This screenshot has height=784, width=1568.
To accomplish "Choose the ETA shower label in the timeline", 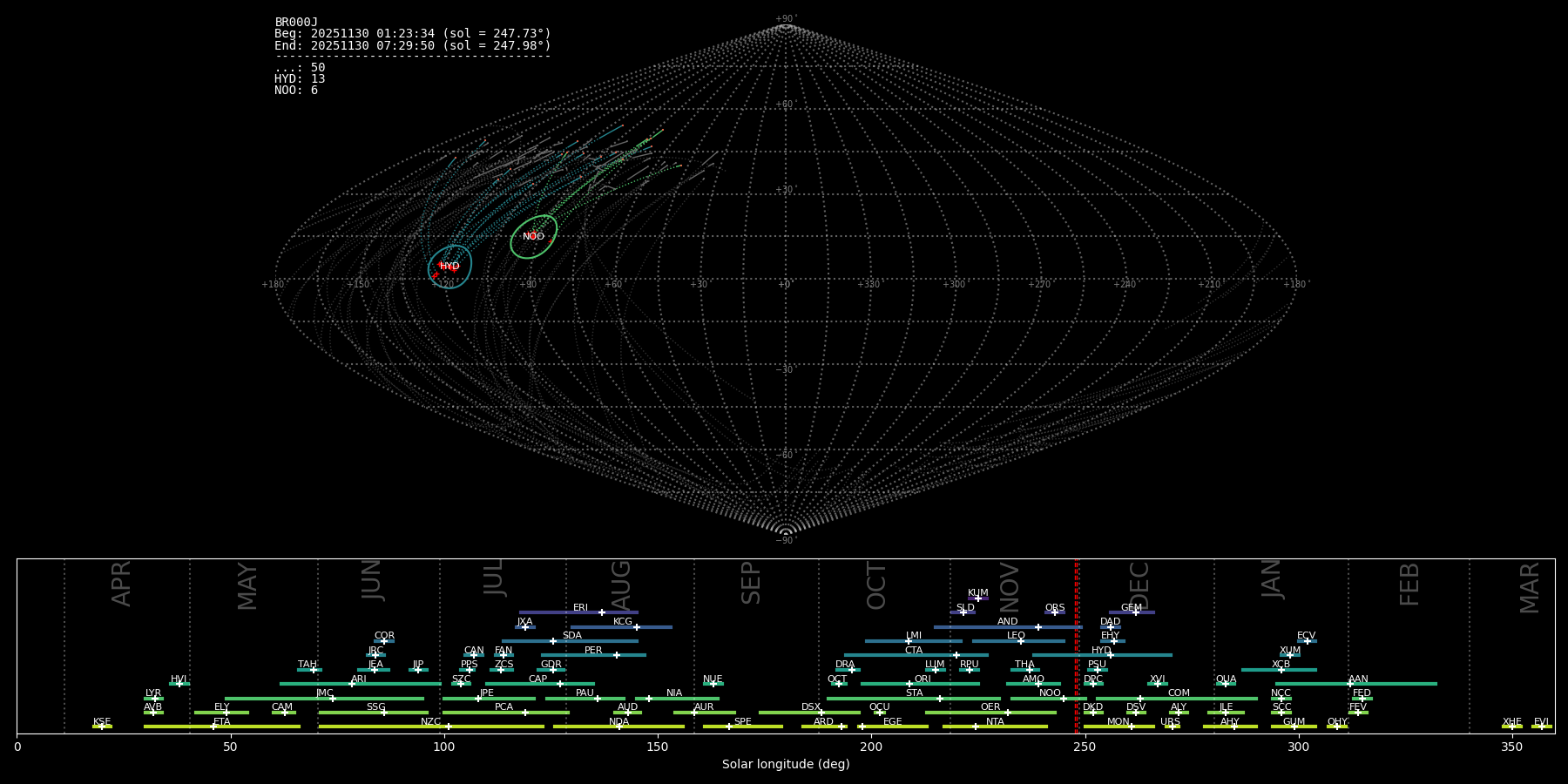I will tap(222, 722).
